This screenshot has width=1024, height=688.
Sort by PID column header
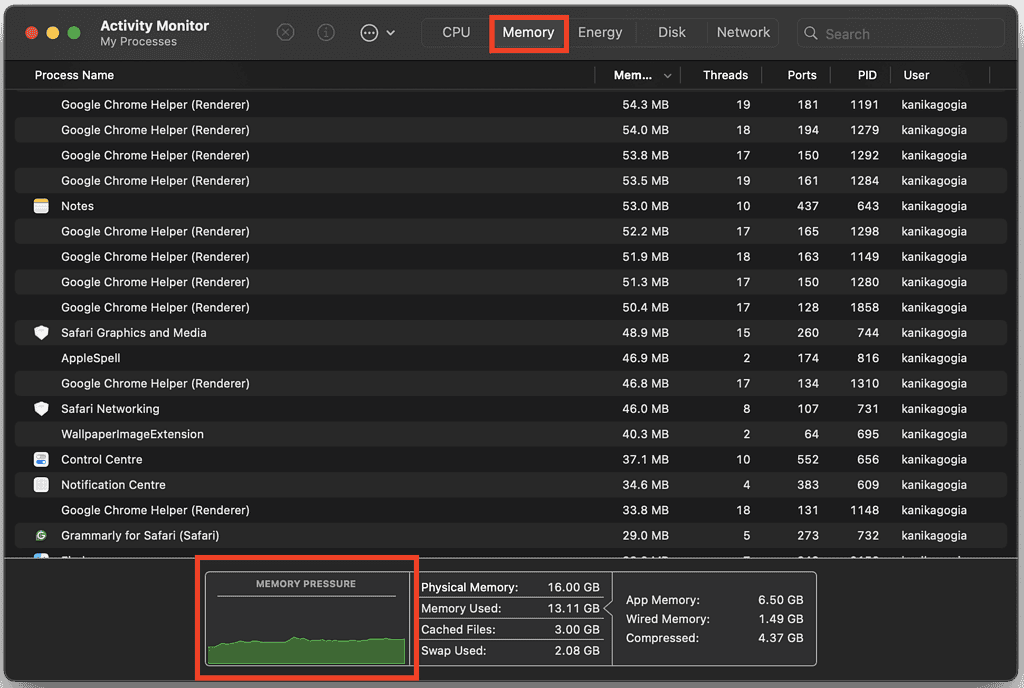[x=867, y=75]
